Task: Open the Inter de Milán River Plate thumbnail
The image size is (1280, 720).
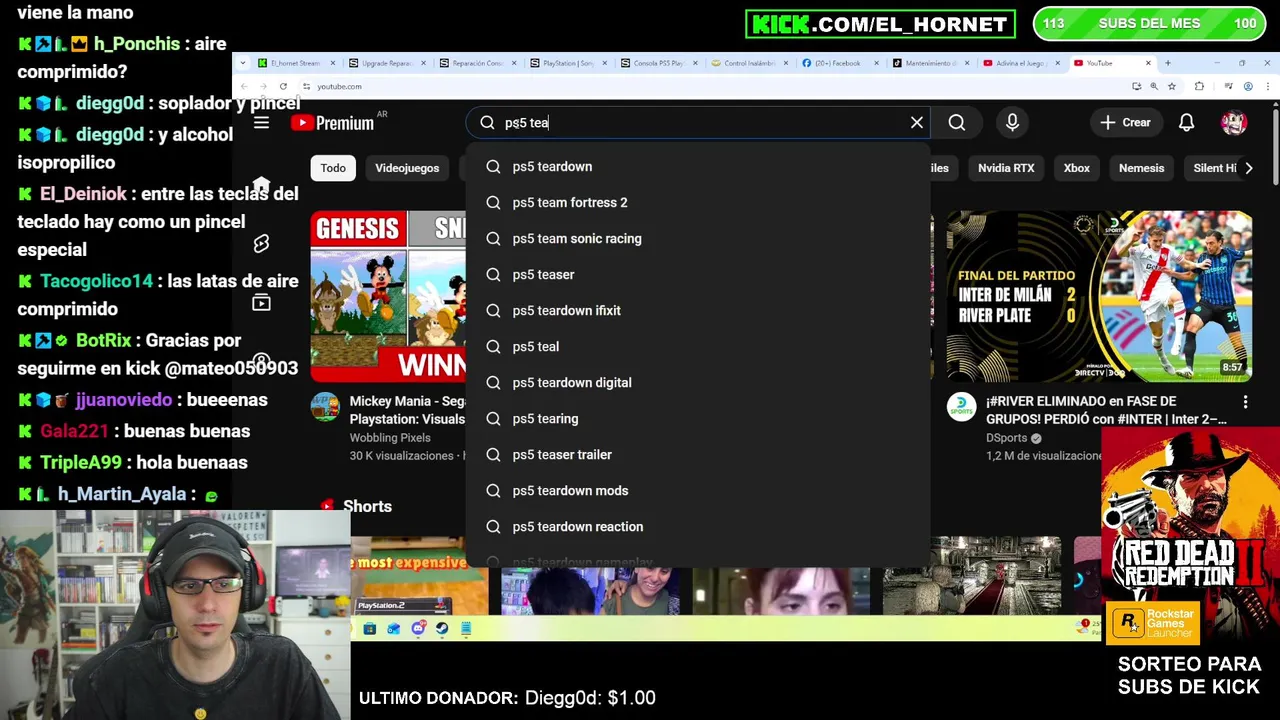Action: click(1099, 296)
